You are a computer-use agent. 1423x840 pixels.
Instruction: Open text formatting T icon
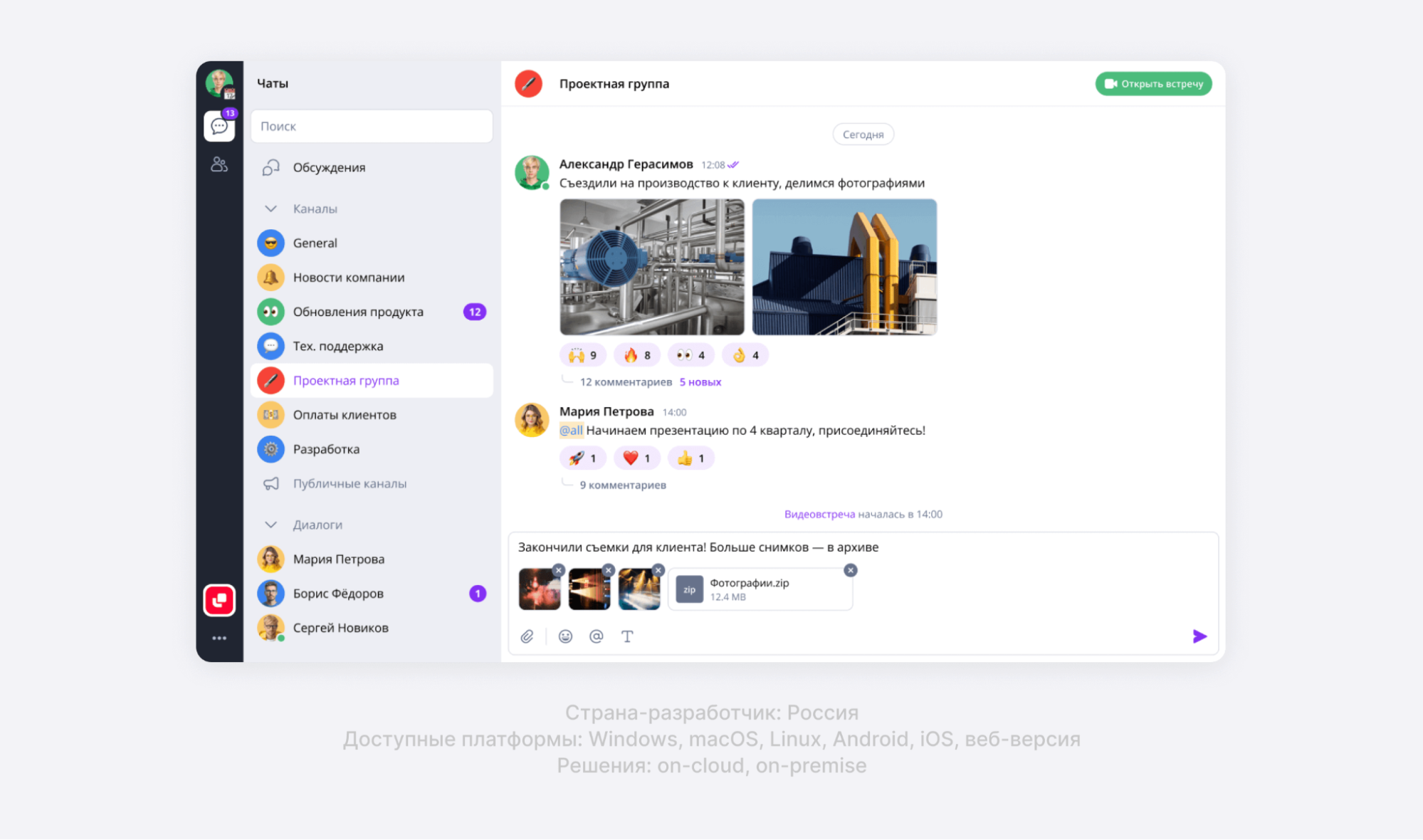coord(627,636)
